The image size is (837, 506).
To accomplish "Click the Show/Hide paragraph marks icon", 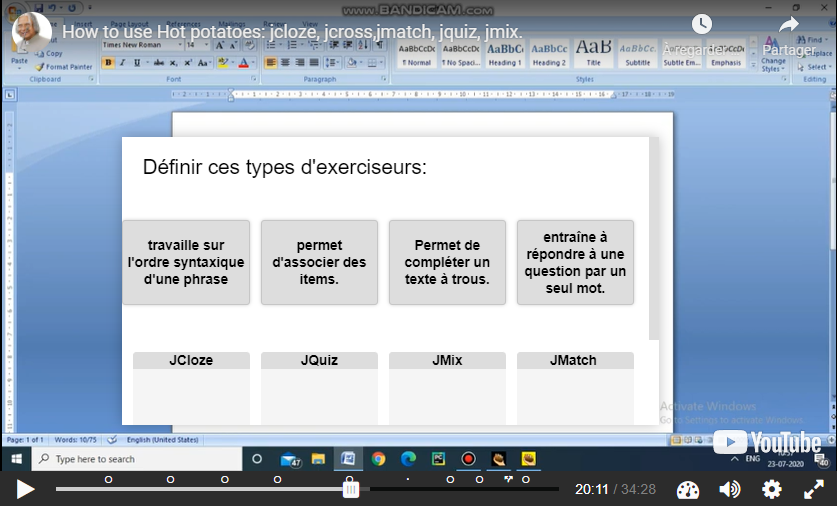I will tap(379, 45).
